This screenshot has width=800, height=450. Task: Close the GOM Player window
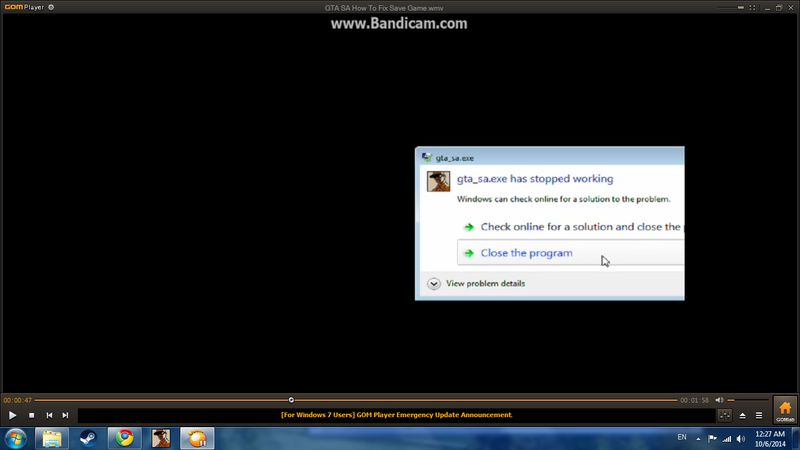pyautogui.click(x=791, y=8)
